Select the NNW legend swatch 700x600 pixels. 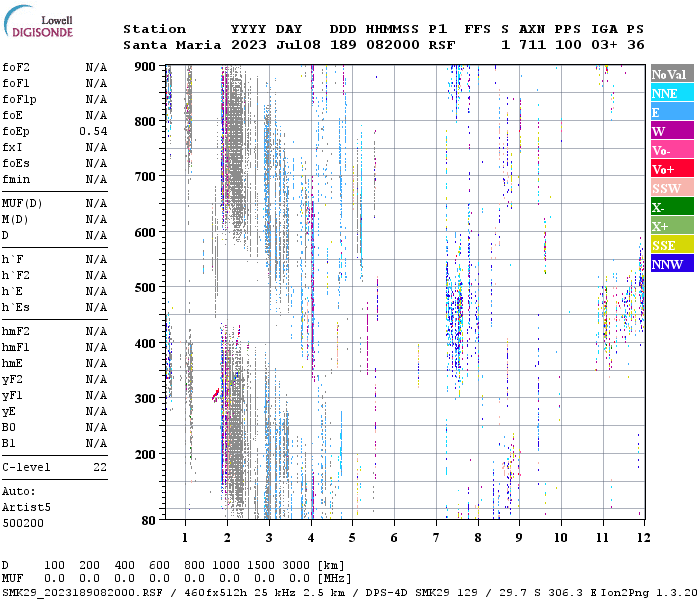672,264
